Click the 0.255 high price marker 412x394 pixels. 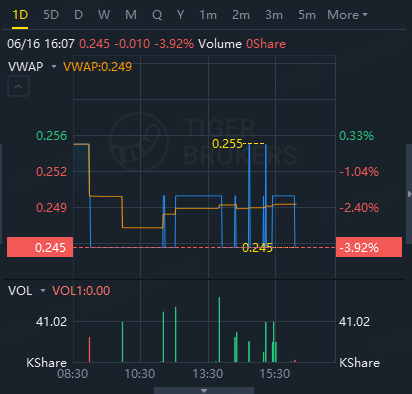pyautogui.click(x=227, y=144)
